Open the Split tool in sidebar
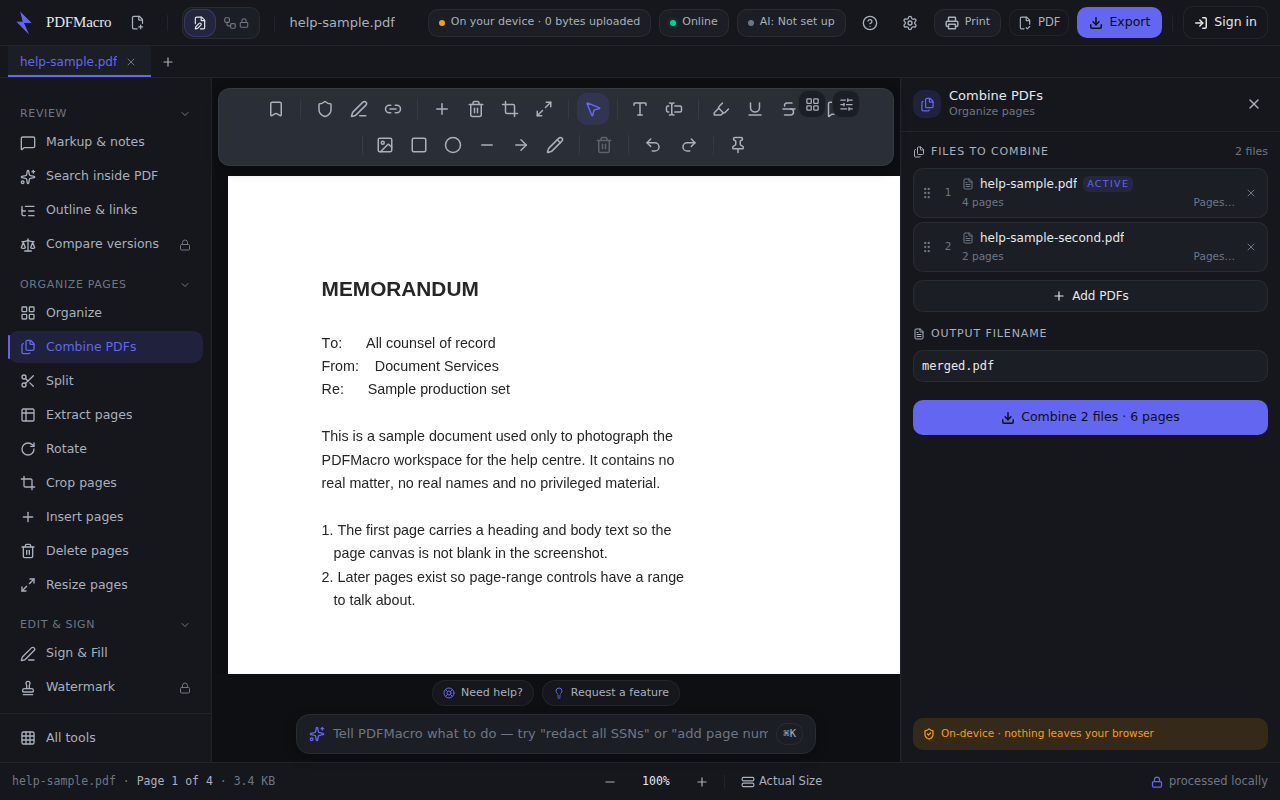1280x800 pixels. [105, 381]
